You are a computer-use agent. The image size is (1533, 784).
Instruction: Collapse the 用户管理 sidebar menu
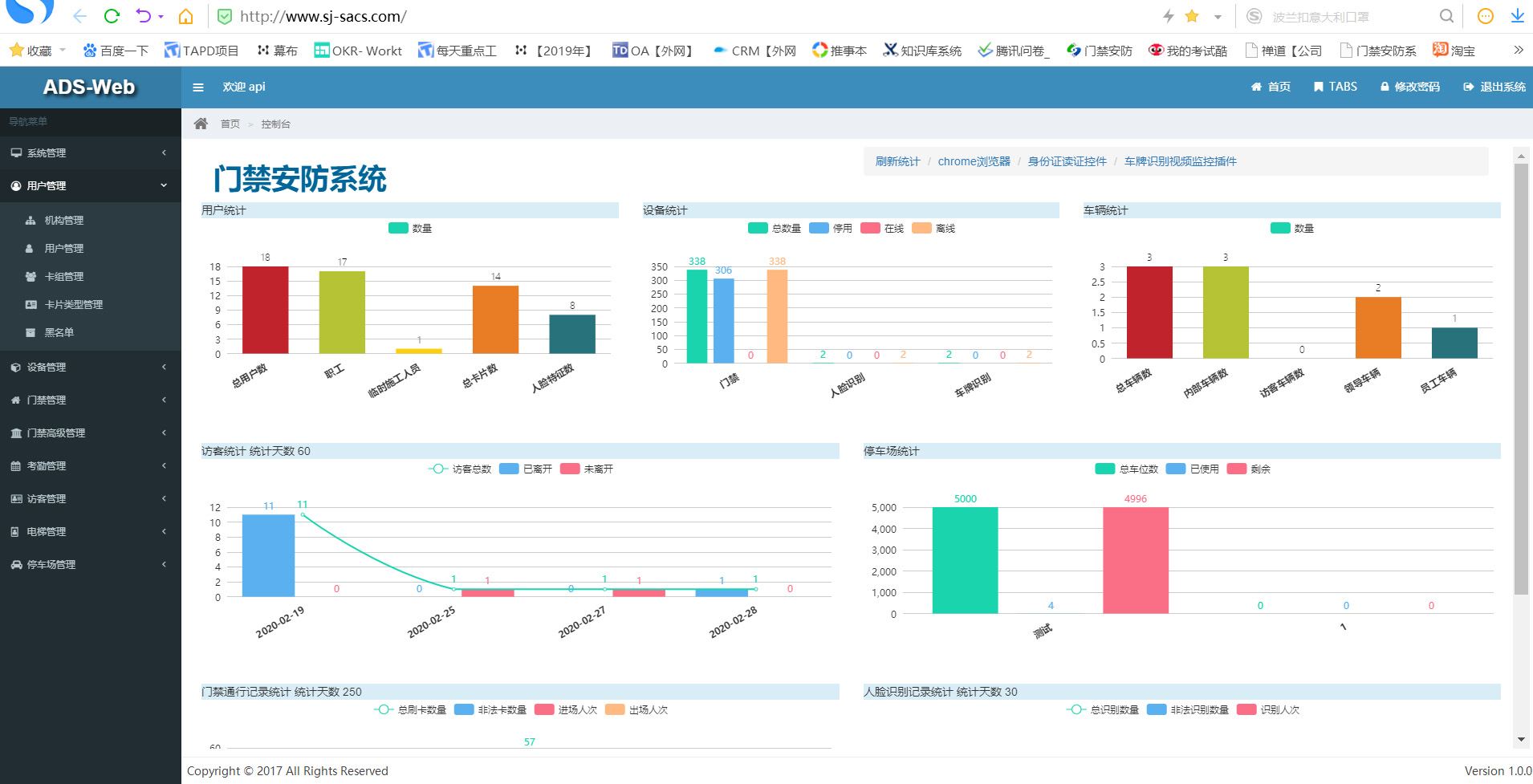pos(88,186)
